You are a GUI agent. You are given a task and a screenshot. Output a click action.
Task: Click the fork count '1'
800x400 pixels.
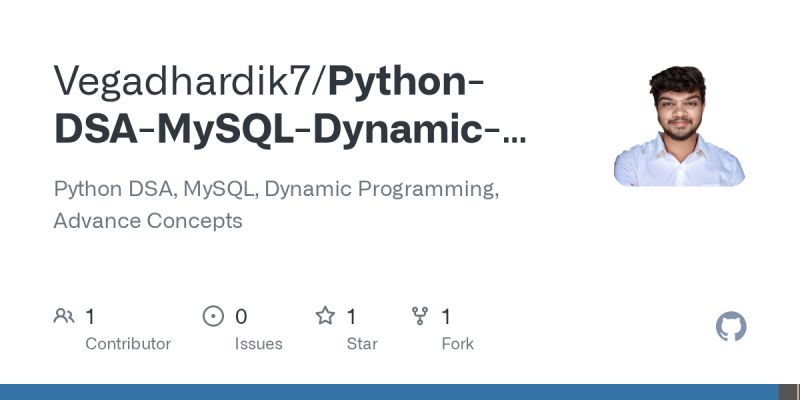[446, 317]
